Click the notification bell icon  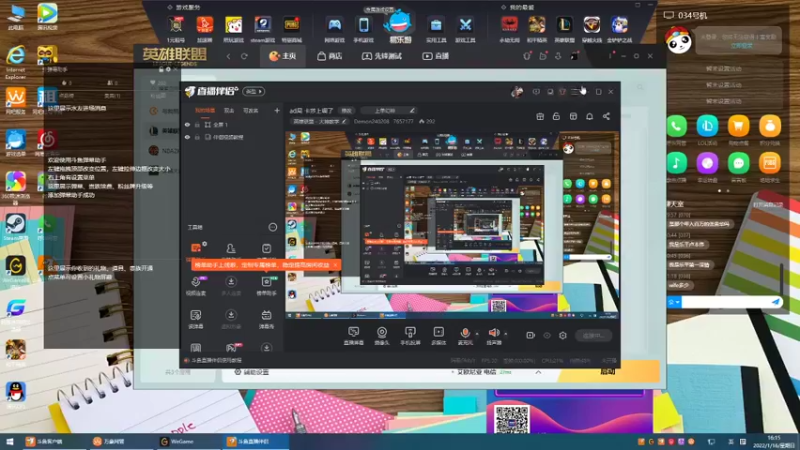pos(589,116)
